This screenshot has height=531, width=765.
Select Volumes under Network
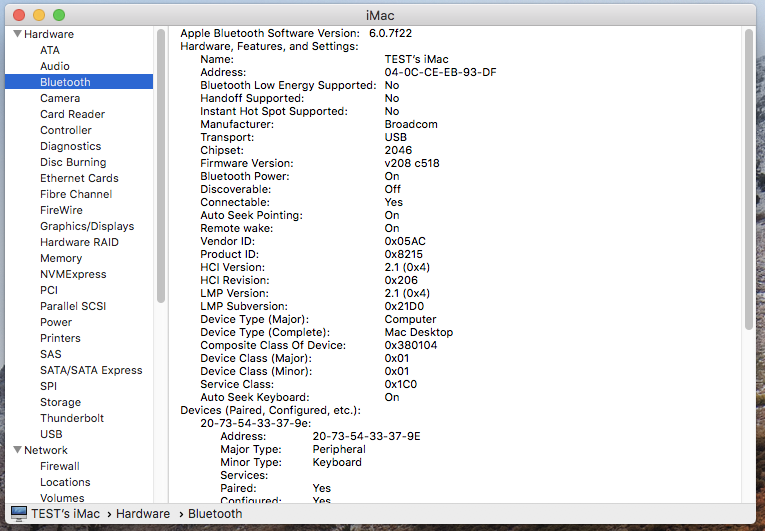pyautogui.click(x=62, y=498)
